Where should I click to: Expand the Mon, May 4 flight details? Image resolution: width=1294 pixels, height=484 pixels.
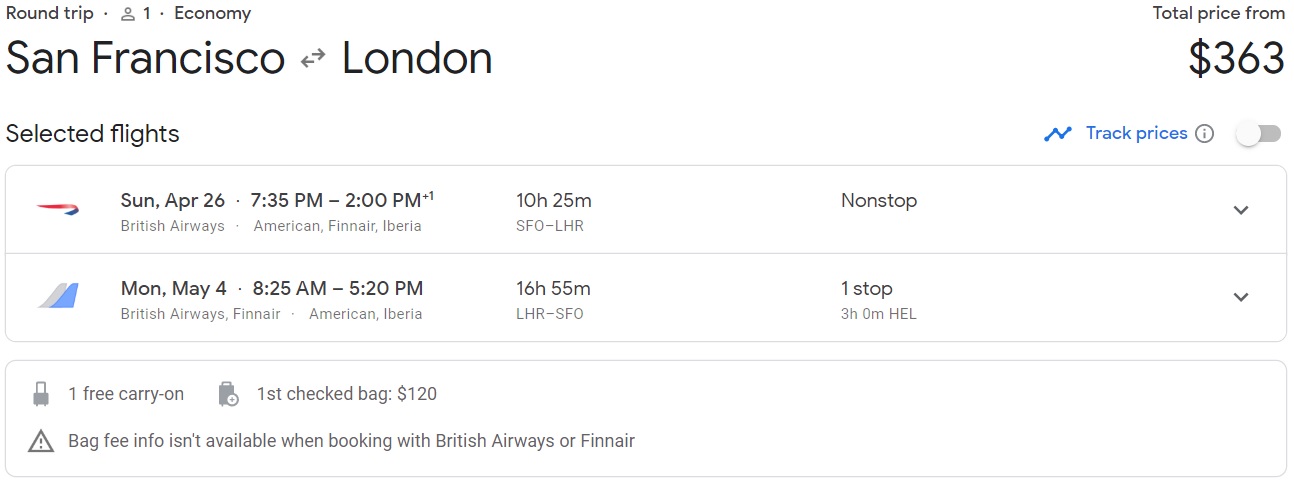[1241, 297]
